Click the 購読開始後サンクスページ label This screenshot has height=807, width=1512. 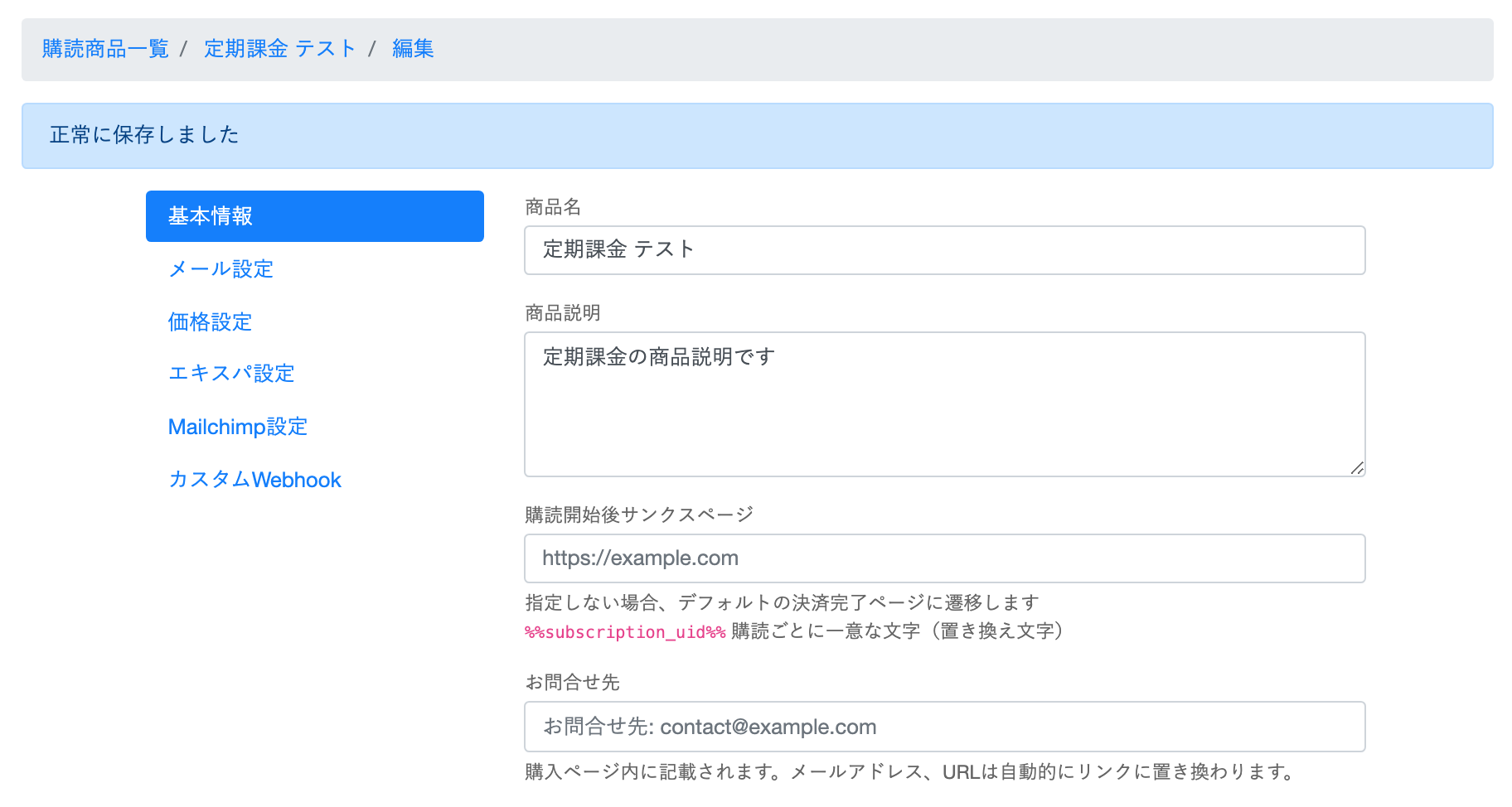639,515
